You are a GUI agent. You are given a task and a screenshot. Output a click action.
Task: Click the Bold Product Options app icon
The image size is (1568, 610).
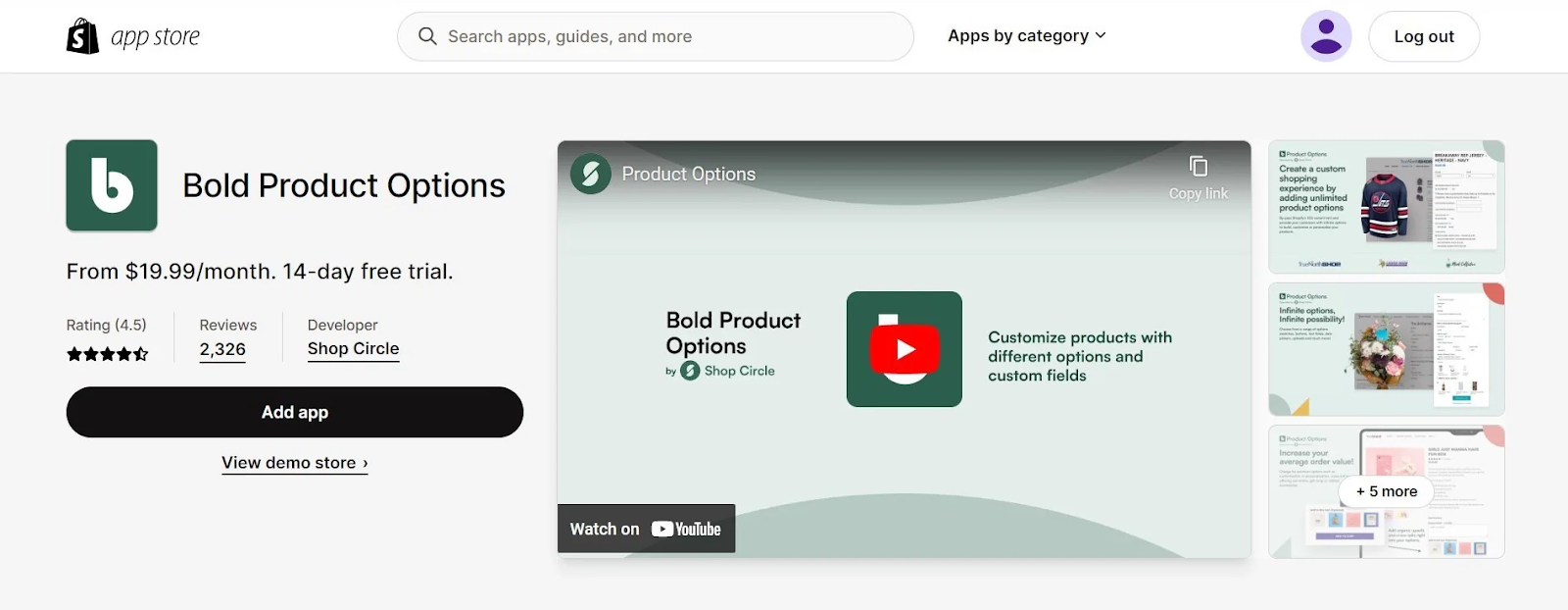coord(112,185)
